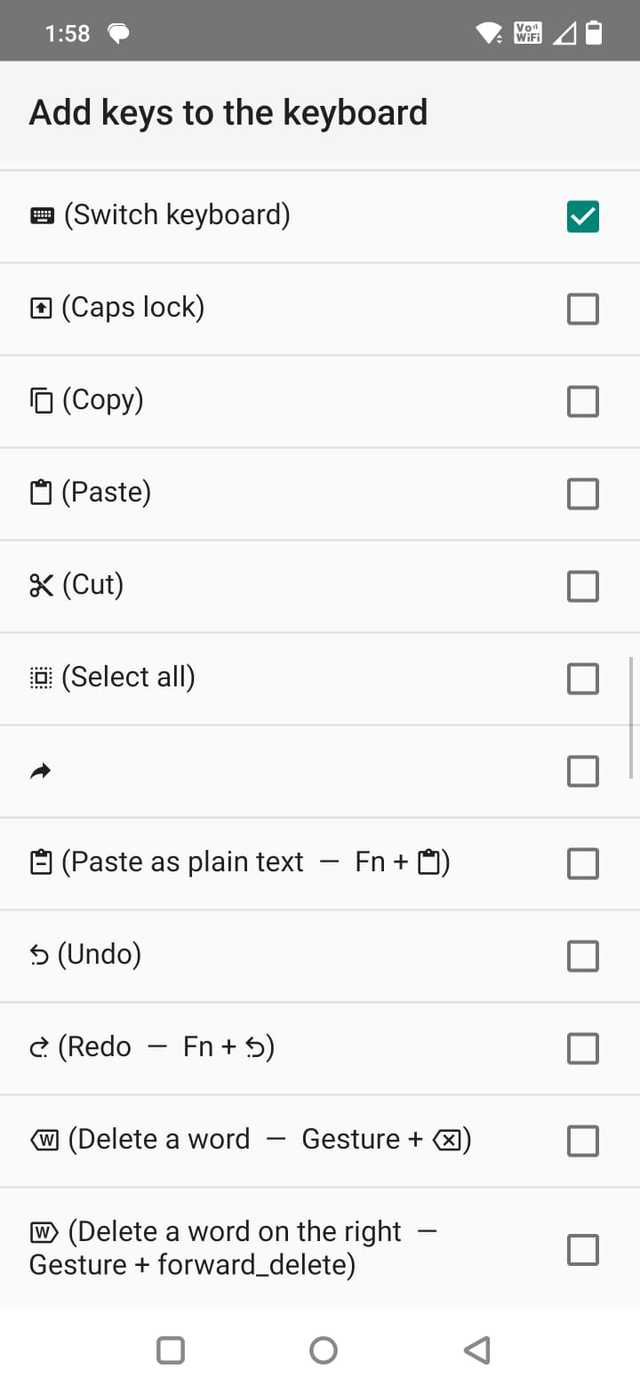Click the Undo icon
Viewport: 640px width, 1387px height.
coord(40,956)
